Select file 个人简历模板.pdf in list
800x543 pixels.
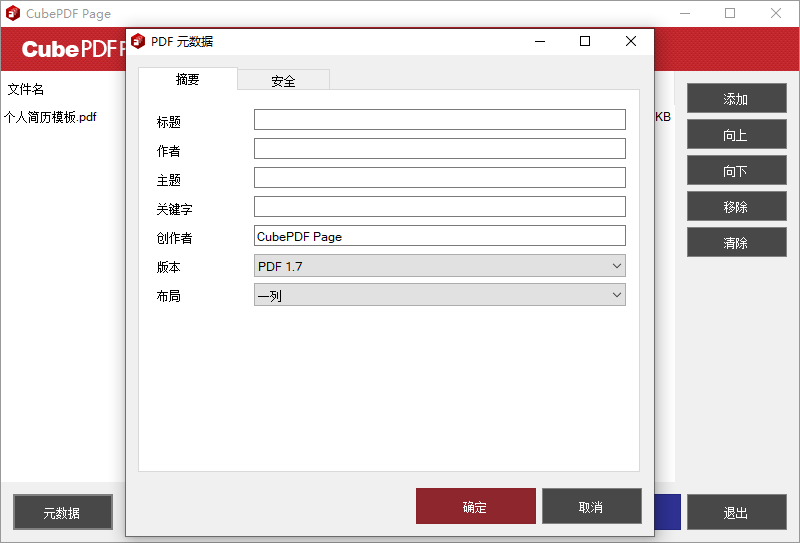point(50,117)
